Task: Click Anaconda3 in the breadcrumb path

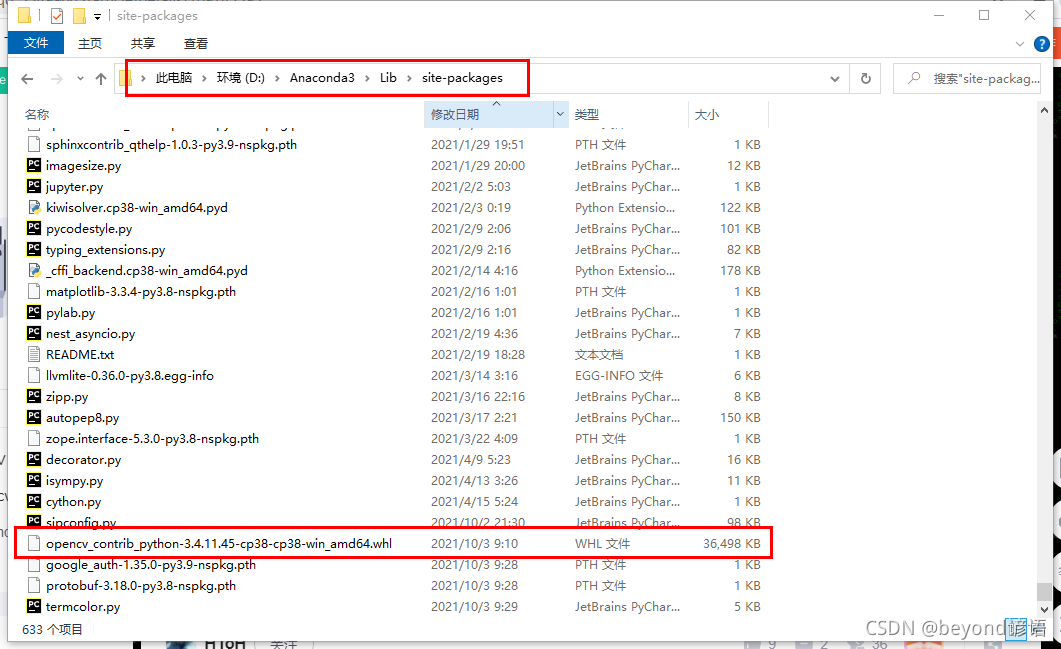Action: 322,78
